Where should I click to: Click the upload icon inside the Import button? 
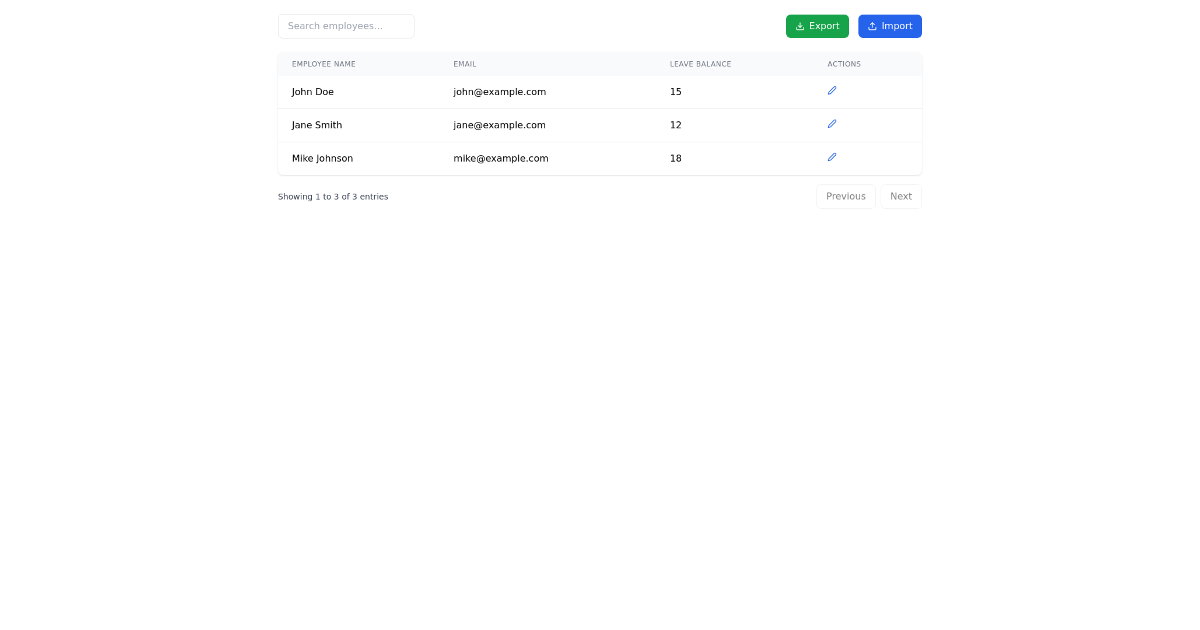pos(872,26)
